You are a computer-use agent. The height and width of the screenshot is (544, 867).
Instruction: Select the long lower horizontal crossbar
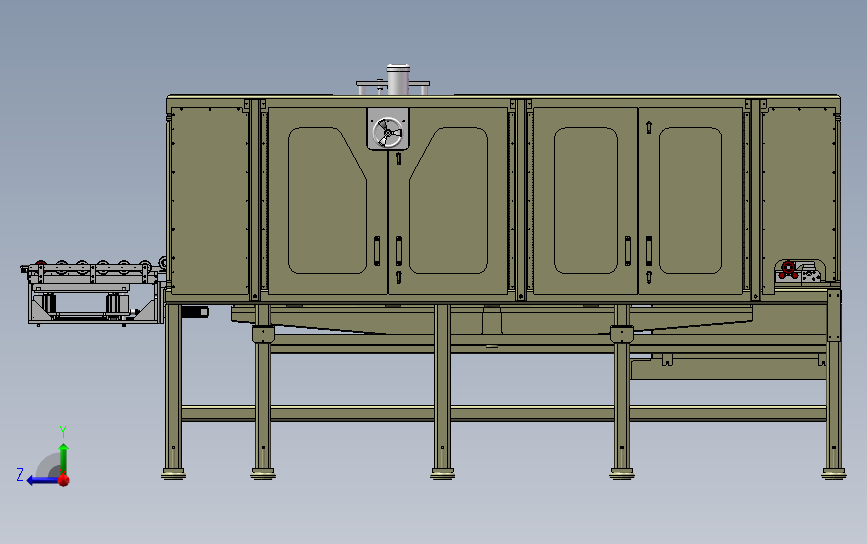coord(503,414)
